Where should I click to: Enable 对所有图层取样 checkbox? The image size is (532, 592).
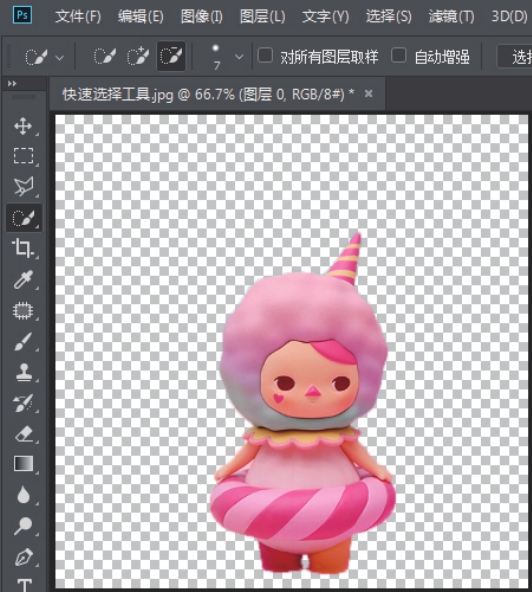[265, 56]
